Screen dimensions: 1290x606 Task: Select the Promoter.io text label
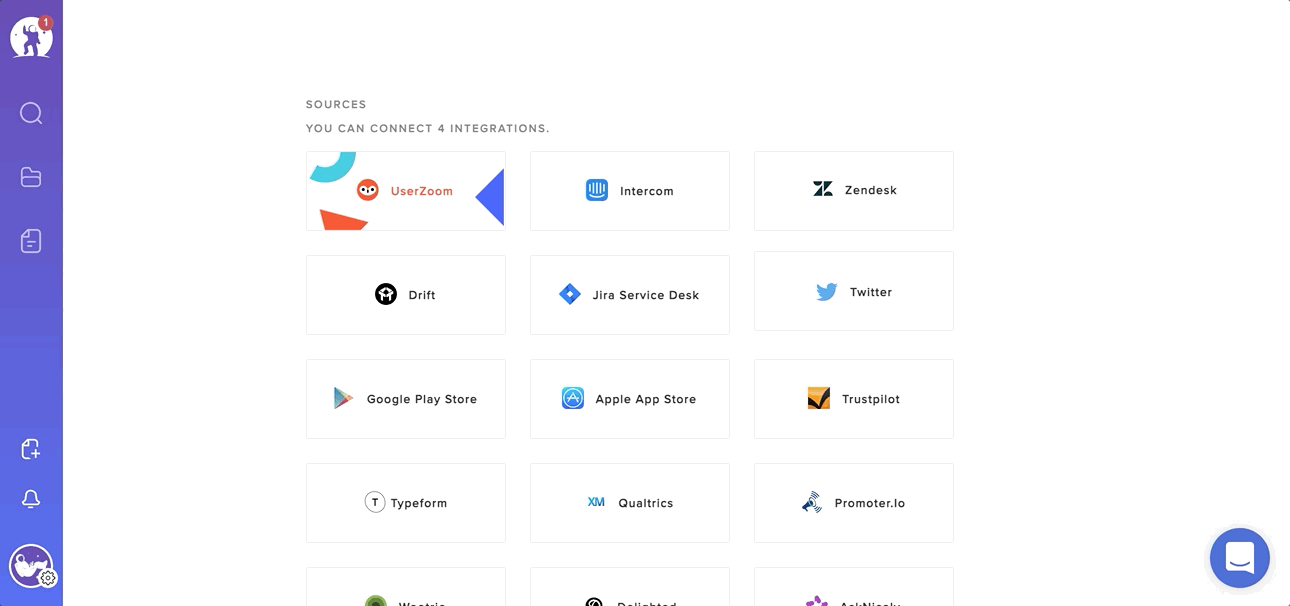point(870,503)
